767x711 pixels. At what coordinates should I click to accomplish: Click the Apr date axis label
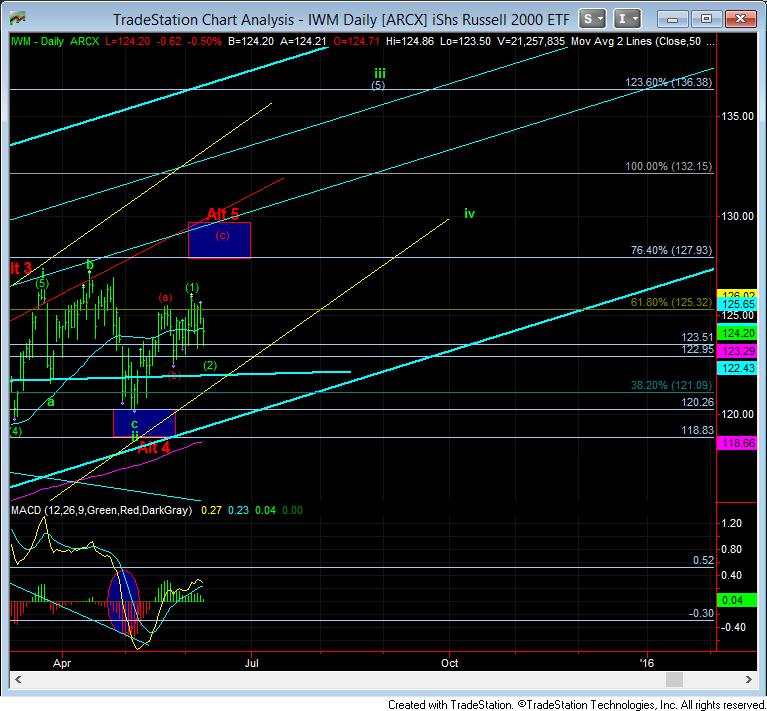pos(62,664)
